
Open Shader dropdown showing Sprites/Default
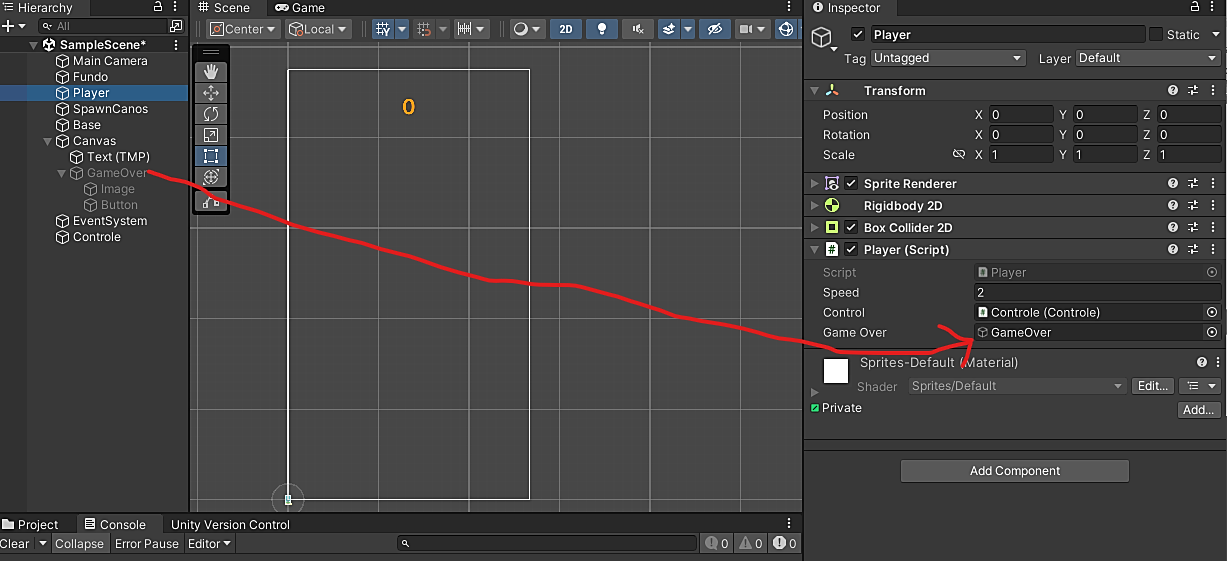pos(1017,386)
